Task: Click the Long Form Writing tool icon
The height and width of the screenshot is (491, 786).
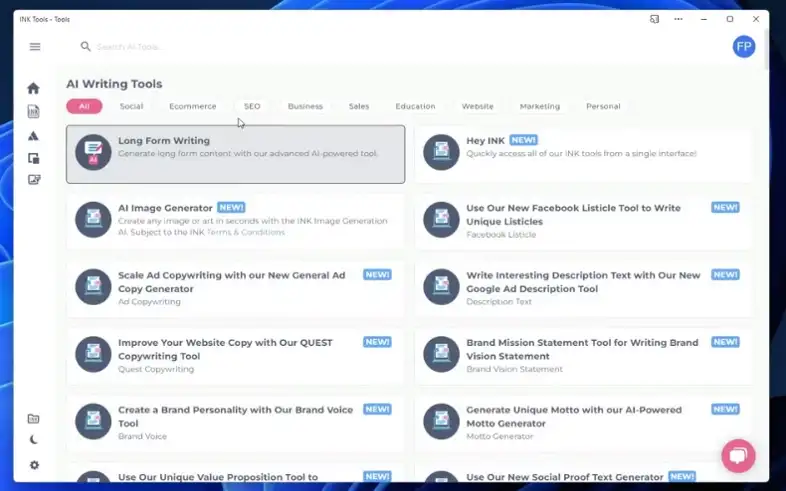Action: pyautogui.click(x=93, y=152)
